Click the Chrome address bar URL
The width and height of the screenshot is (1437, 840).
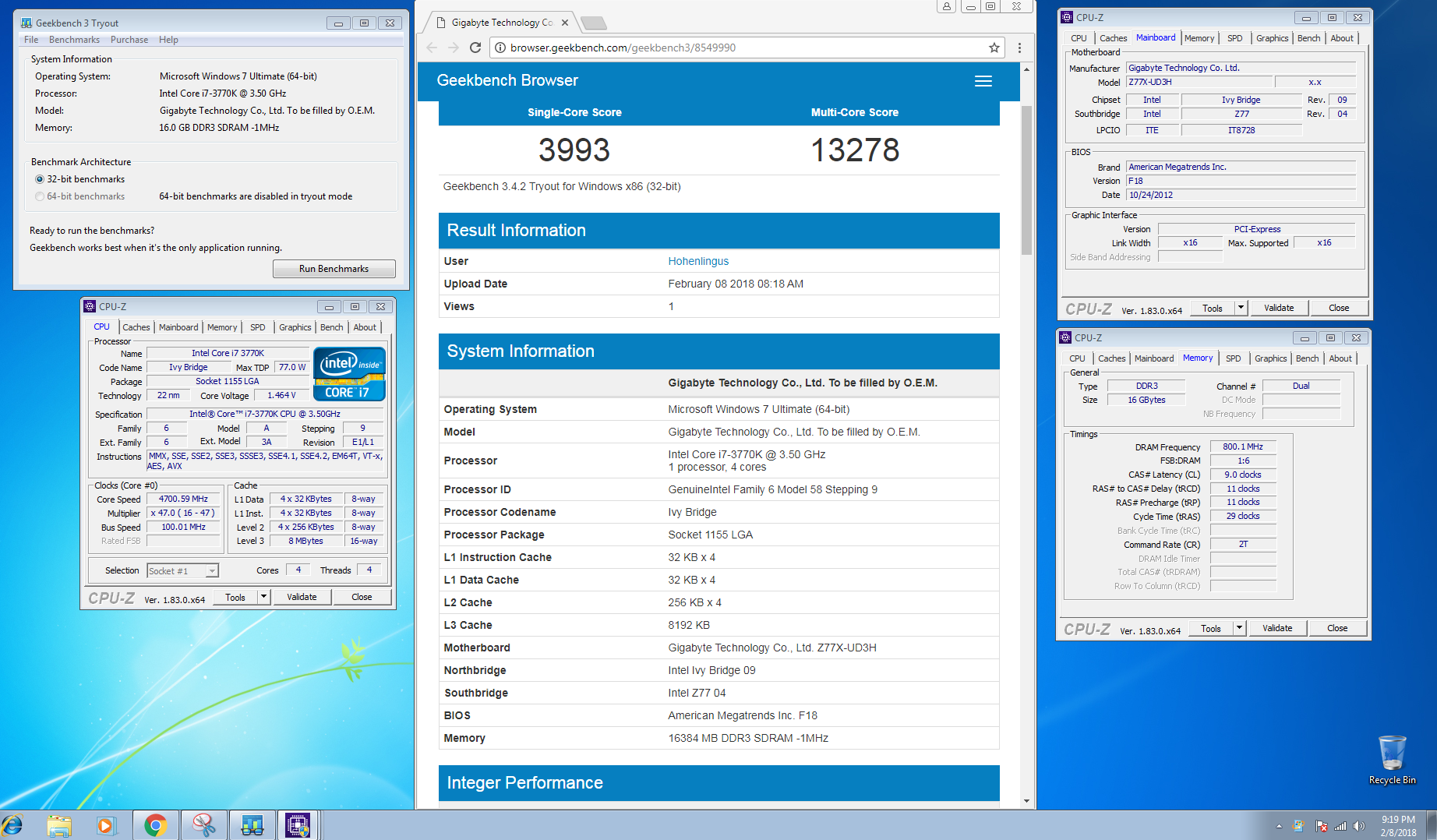(623, 48)
